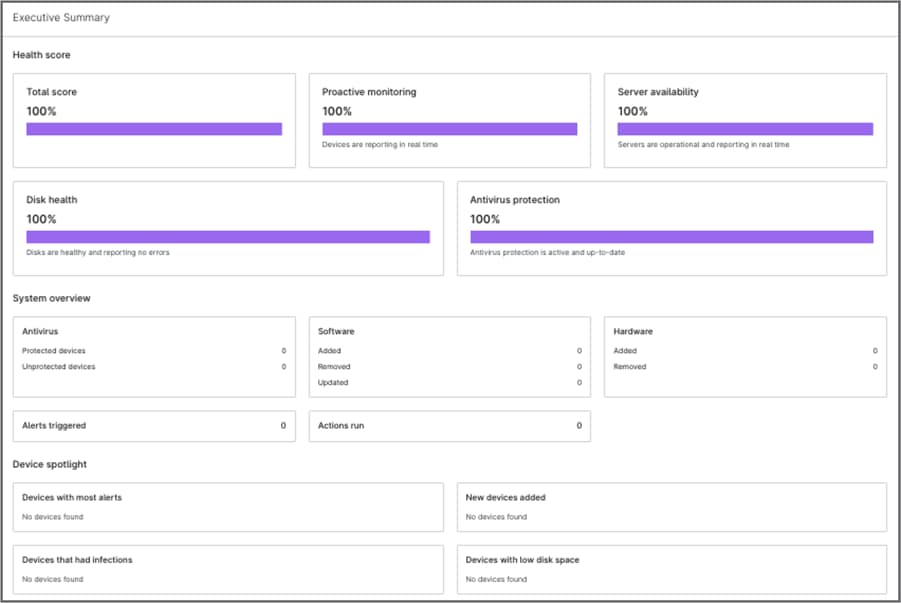Click the Total score progress bar

pyautogui.click(x=154, y=129)
